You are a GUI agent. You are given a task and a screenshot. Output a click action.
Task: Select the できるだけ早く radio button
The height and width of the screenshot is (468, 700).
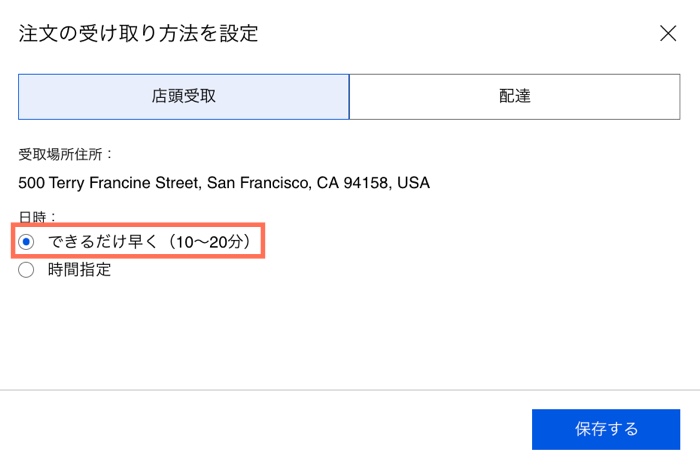27,241
